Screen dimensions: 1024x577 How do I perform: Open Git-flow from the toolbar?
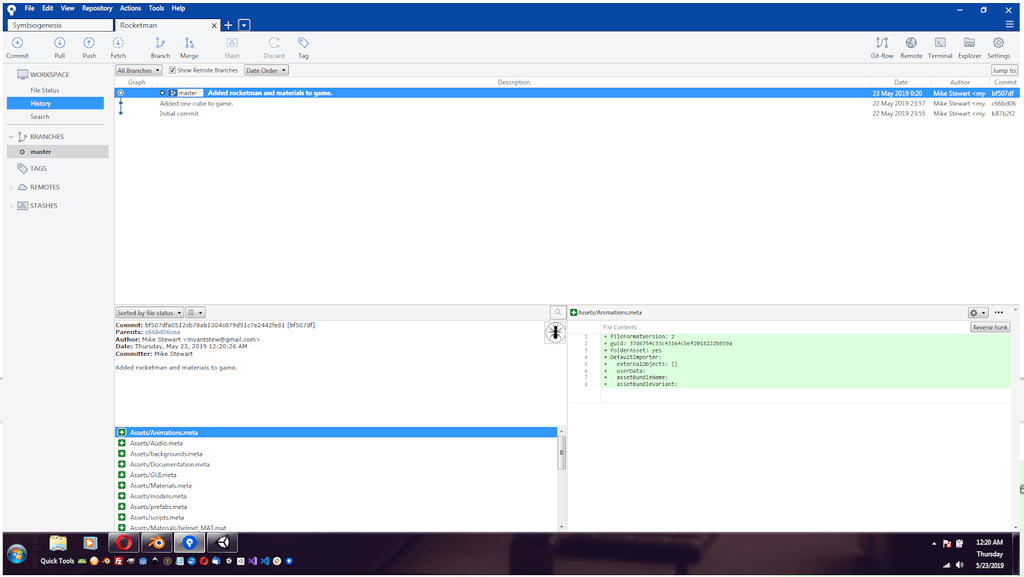[881, 46]
